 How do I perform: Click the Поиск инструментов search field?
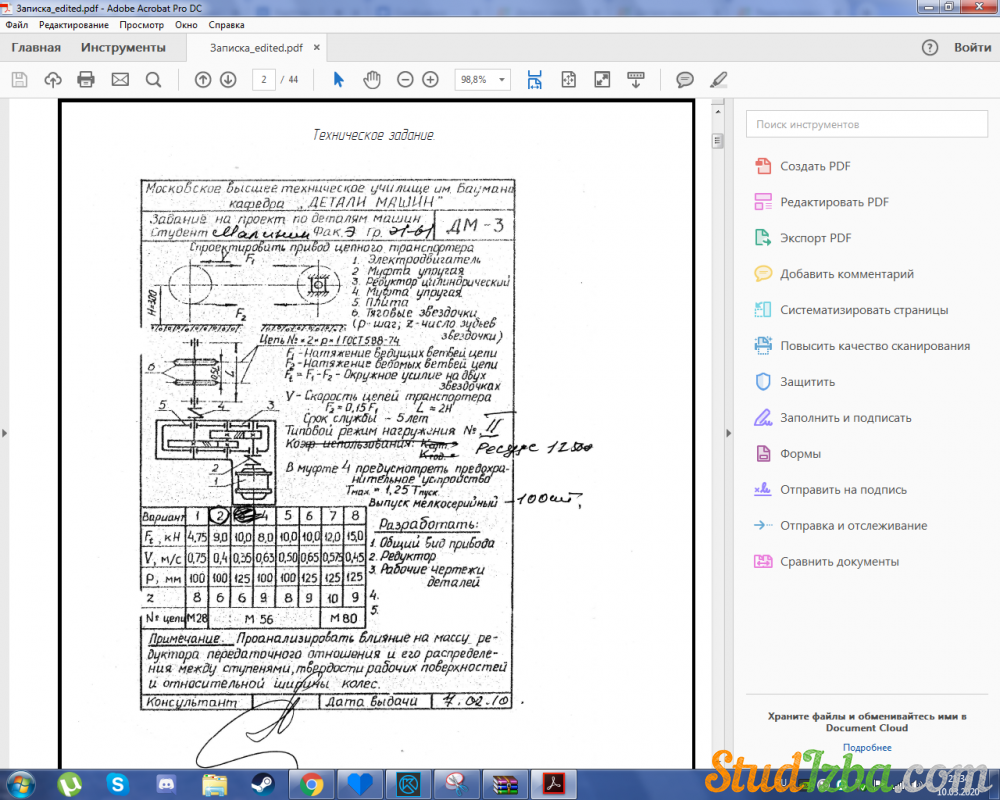[x=866, y=124]
